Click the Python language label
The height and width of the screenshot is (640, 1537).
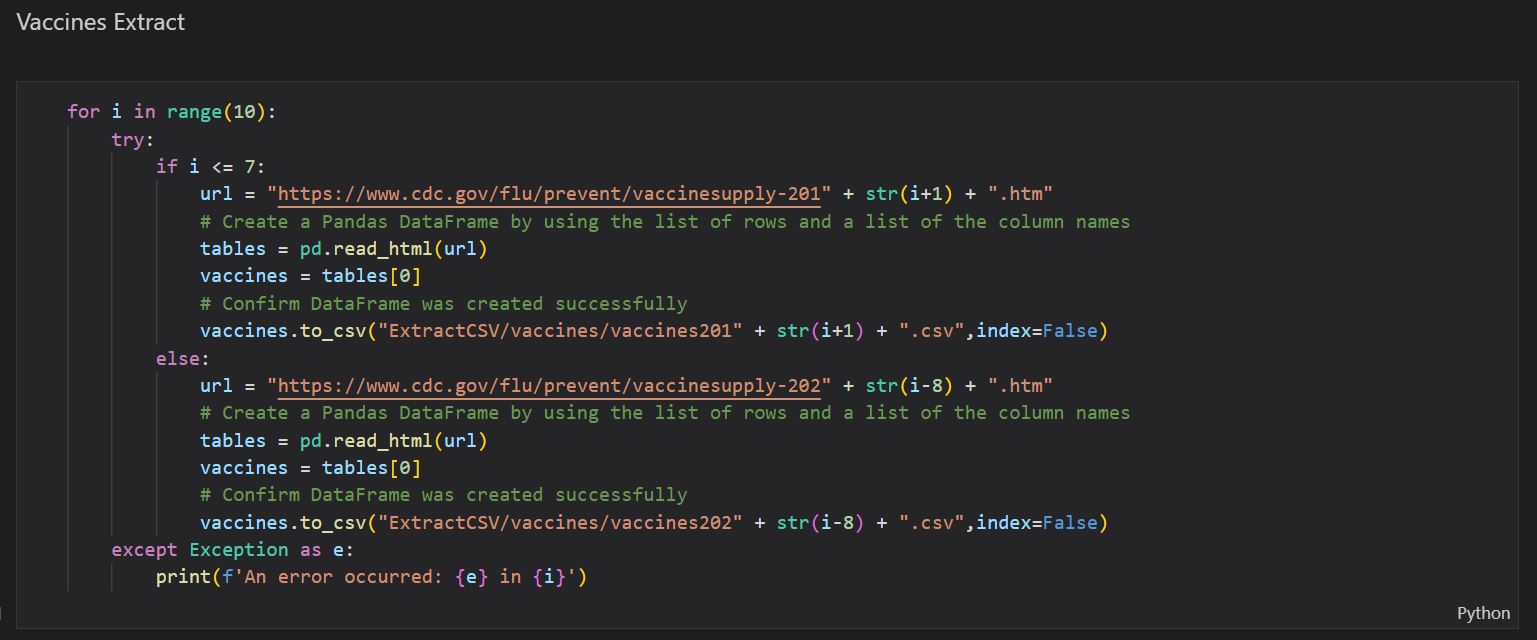(x=1482, y=612)
